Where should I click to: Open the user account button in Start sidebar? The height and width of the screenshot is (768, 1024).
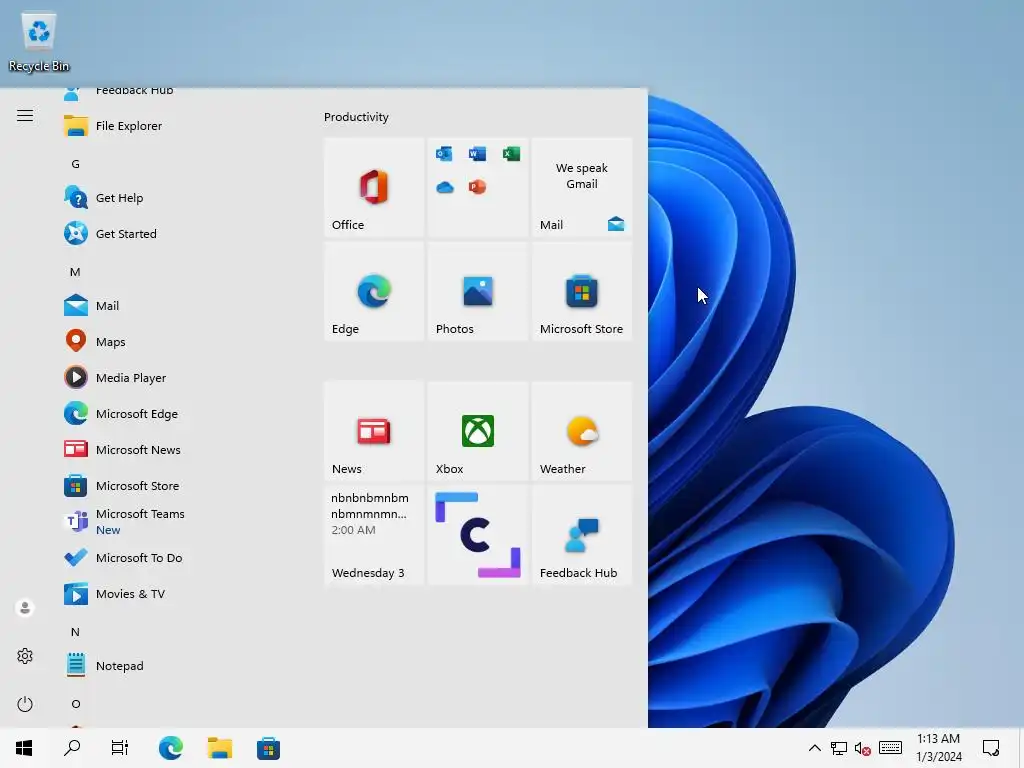tap(25, 608)
